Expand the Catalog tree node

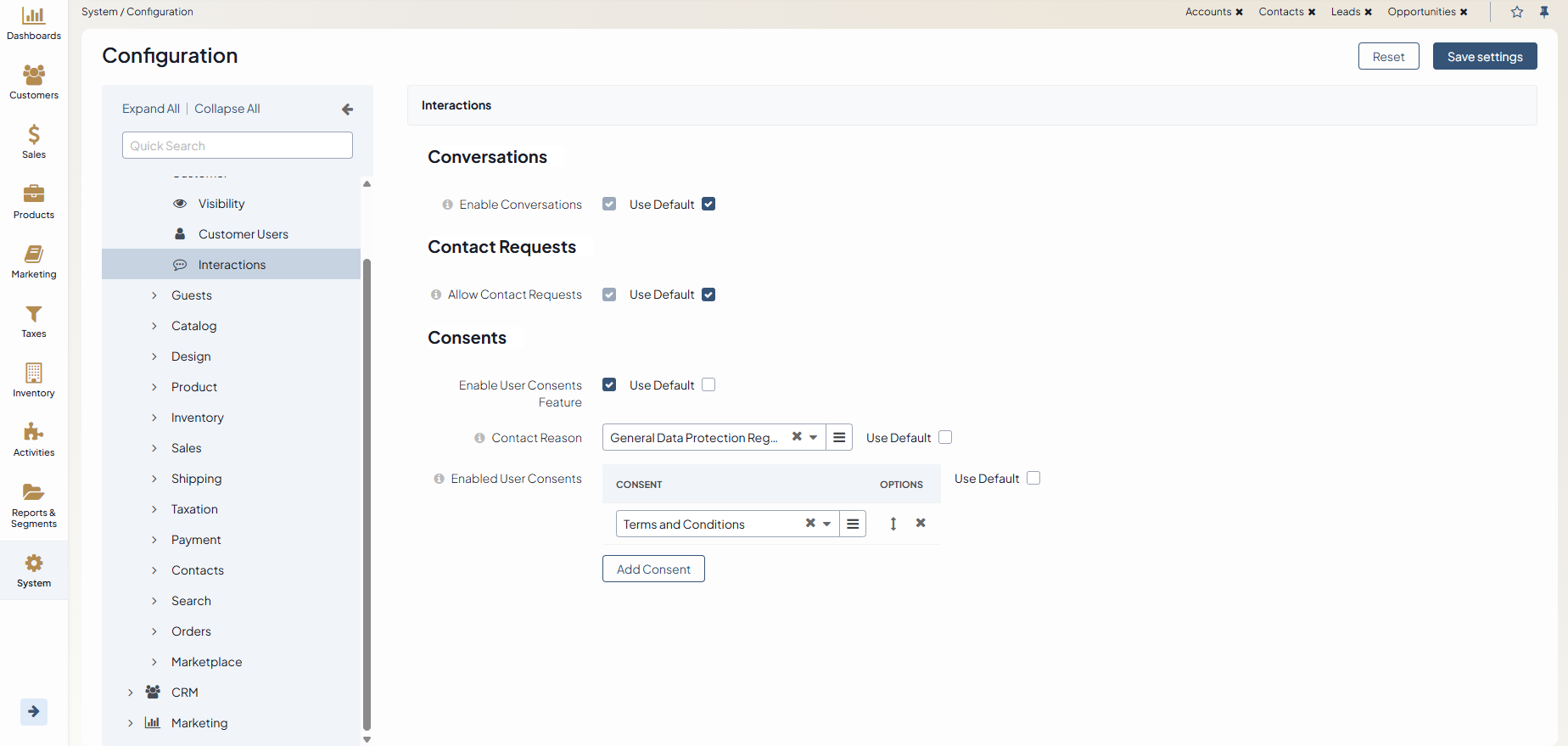click(x=154, y=326)
